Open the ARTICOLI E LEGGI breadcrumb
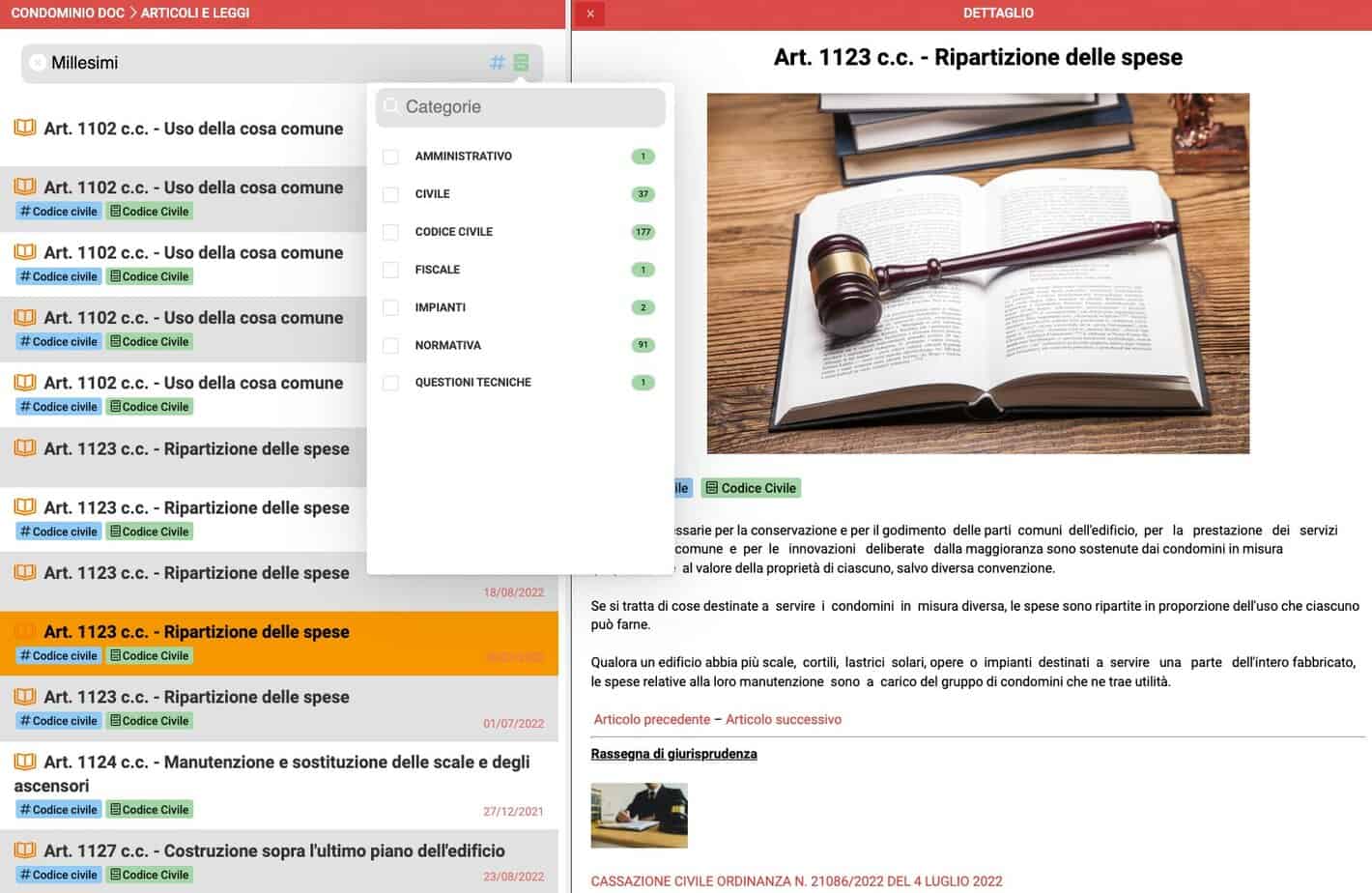Viewport: 1372px width, 893px height. [195, 14]
